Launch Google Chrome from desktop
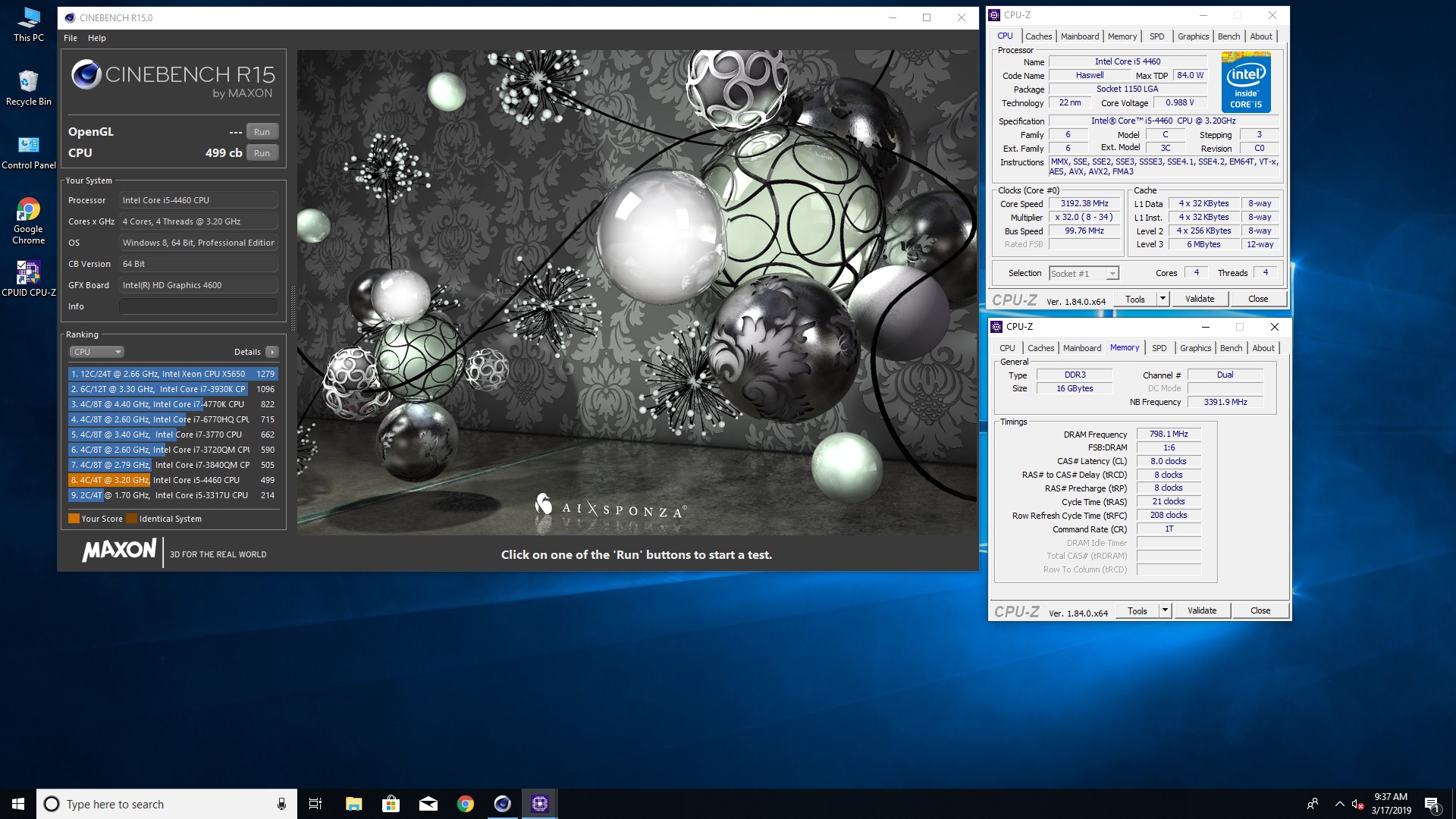Viewport: 1456px width, 819px height. (x=29, y=221)
